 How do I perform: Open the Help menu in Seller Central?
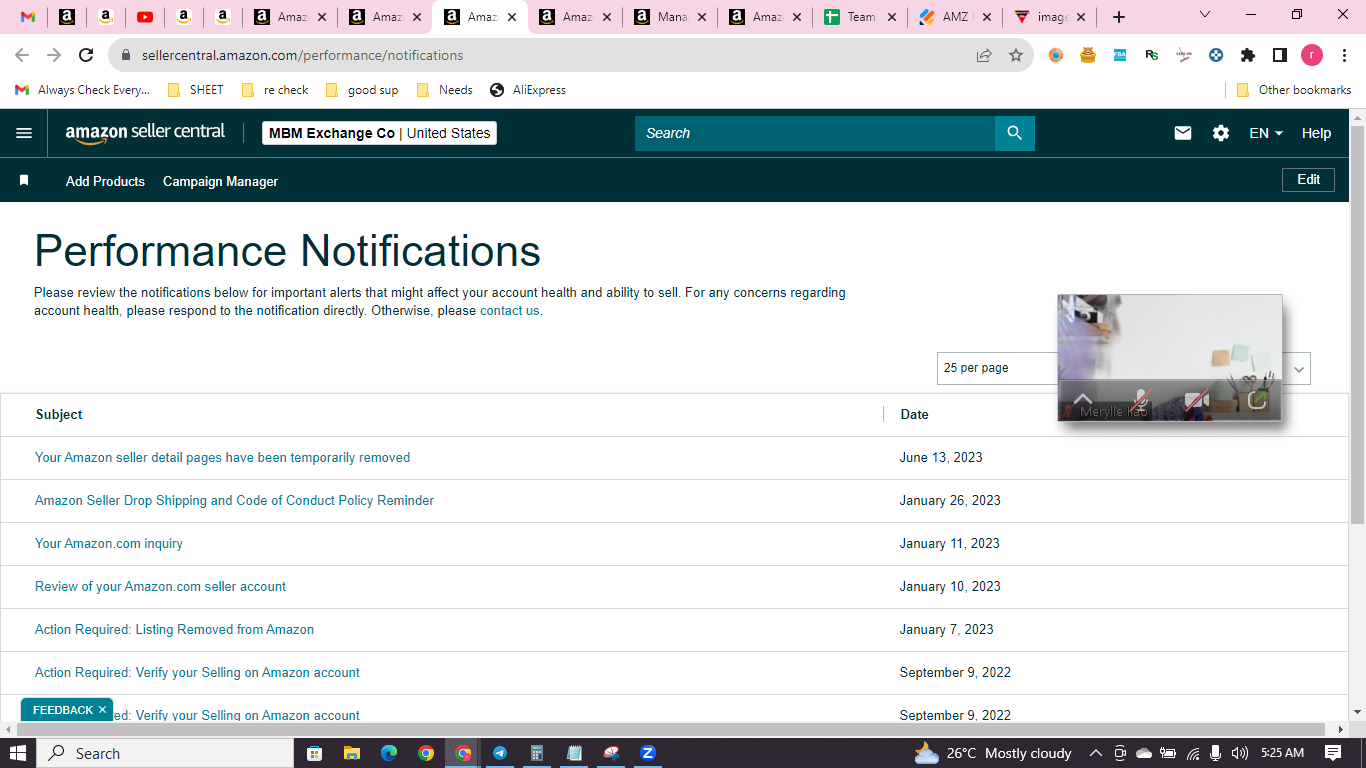coord(1316,133)
